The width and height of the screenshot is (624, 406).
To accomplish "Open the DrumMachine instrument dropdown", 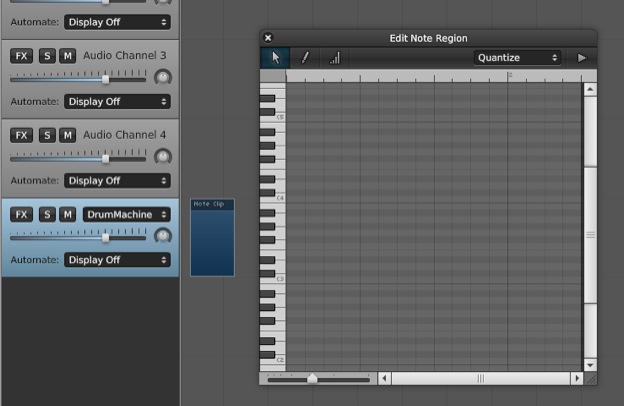I will coord(127,215).
